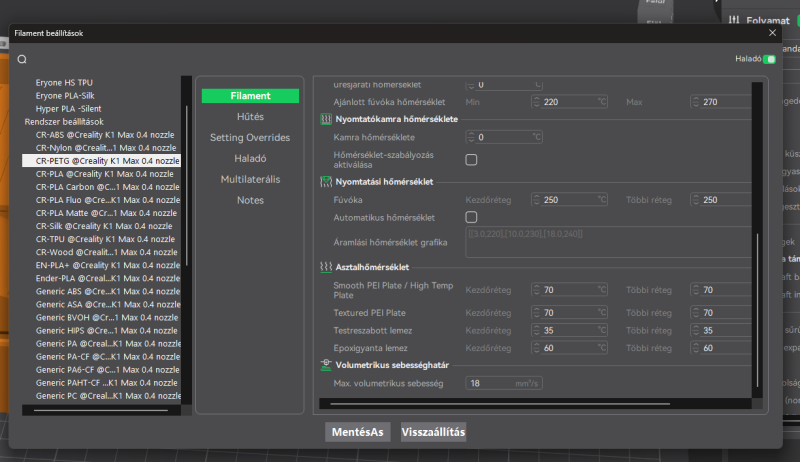Click Fúvóka Kezdőréteg temperature field

[x=569, y=200]
